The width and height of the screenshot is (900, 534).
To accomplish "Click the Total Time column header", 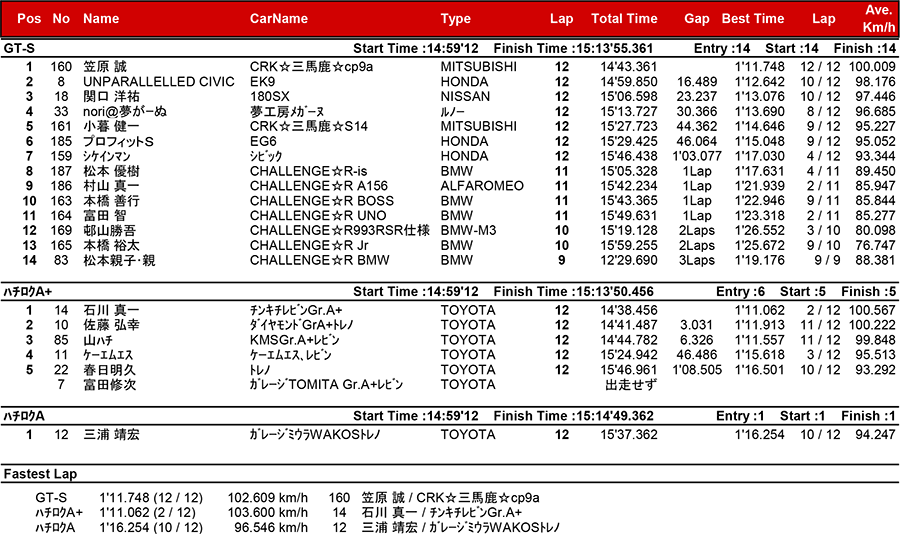I will coord(624,18).
